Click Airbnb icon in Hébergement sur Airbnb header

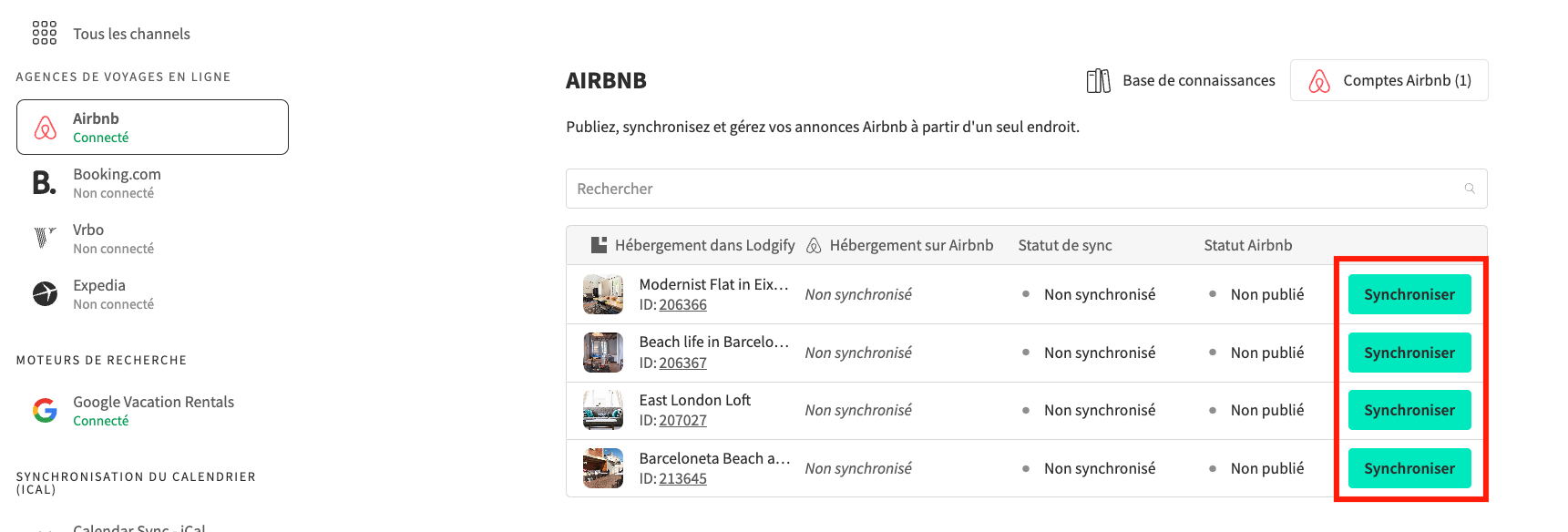click(814, 245)
